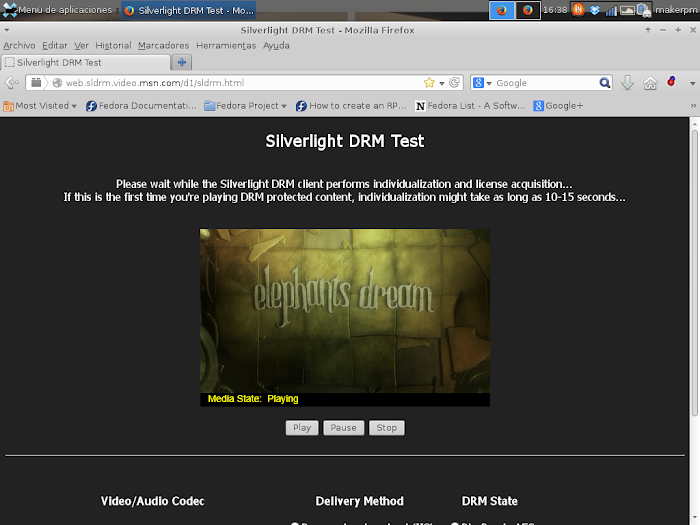Open the system monitor graph tray icon
Viewport: 700px width, 525px height.
(x=627, y=10)
